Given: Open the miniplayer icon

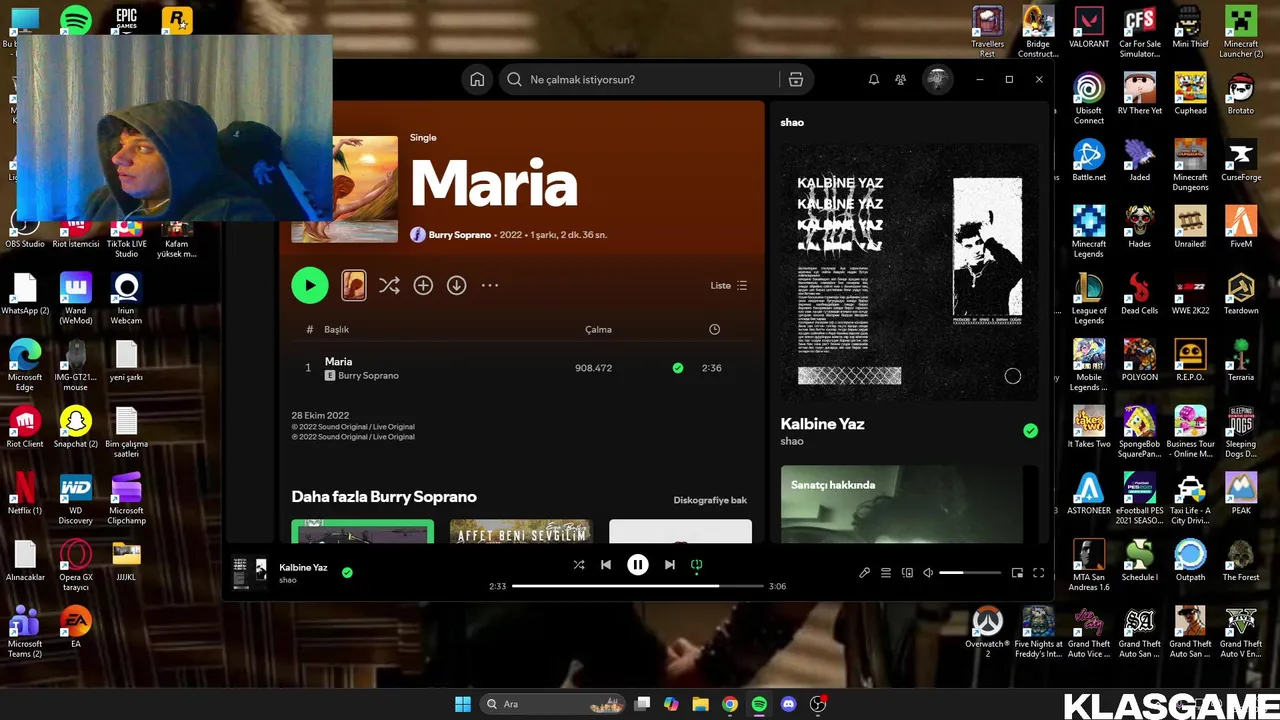Looking at the screenshot, I should [x=1017, y=573].
